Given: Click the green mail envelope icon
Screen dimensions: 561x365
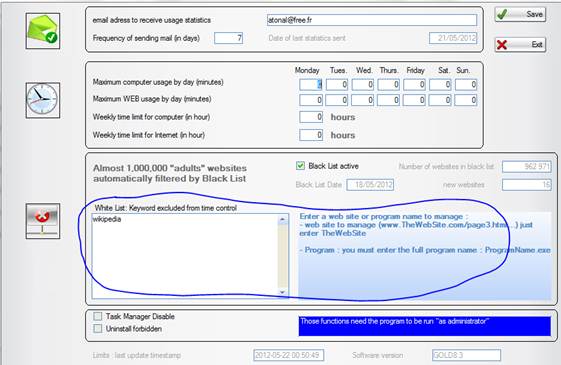Looking at the screenshot, I should 43,31.
